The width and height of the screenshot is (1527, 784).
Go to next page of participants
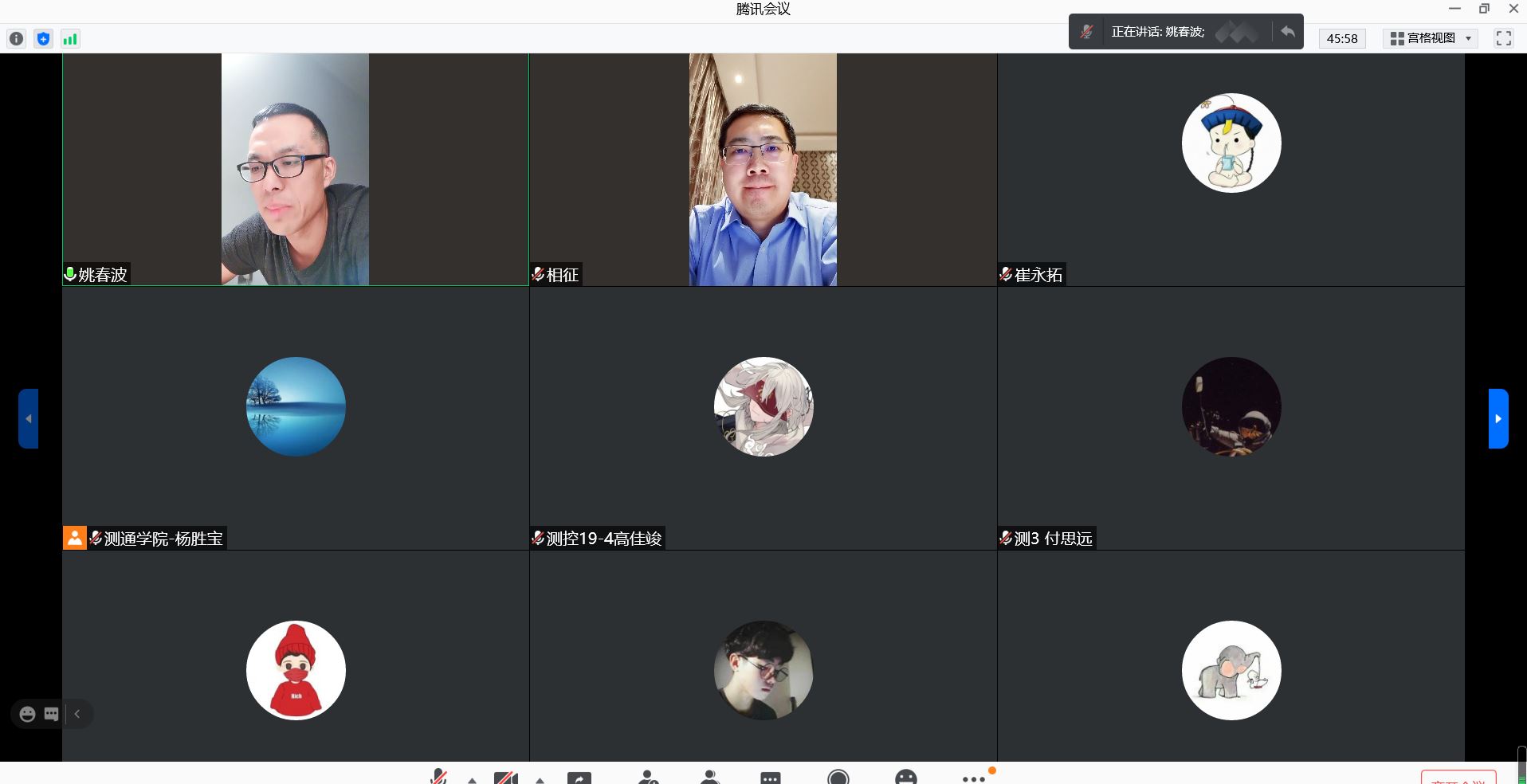(1498, 418)
